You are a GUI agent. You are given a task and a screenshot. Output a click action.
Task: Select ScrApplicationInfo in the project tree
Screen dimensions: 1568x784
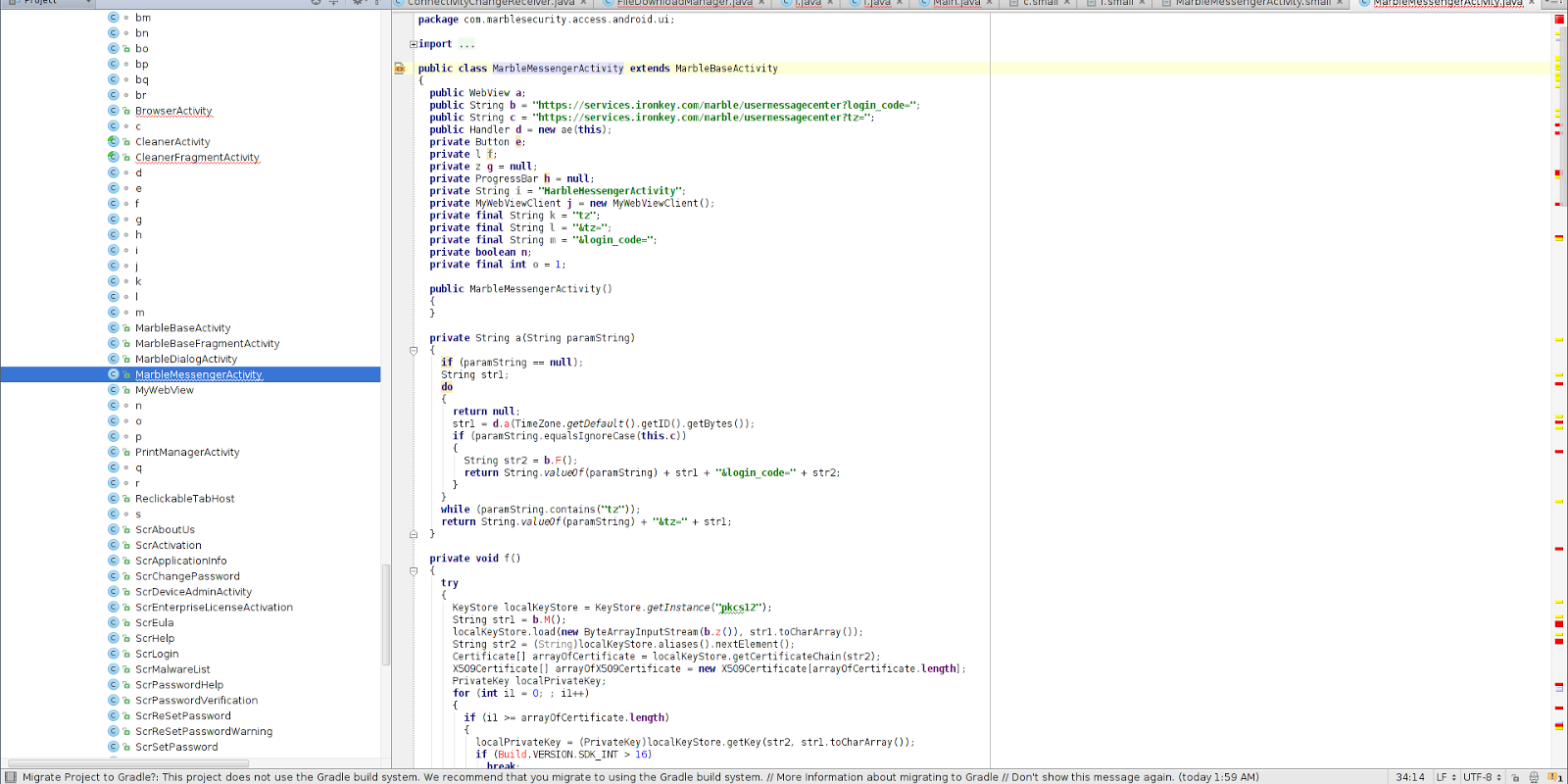click(181, 561)
